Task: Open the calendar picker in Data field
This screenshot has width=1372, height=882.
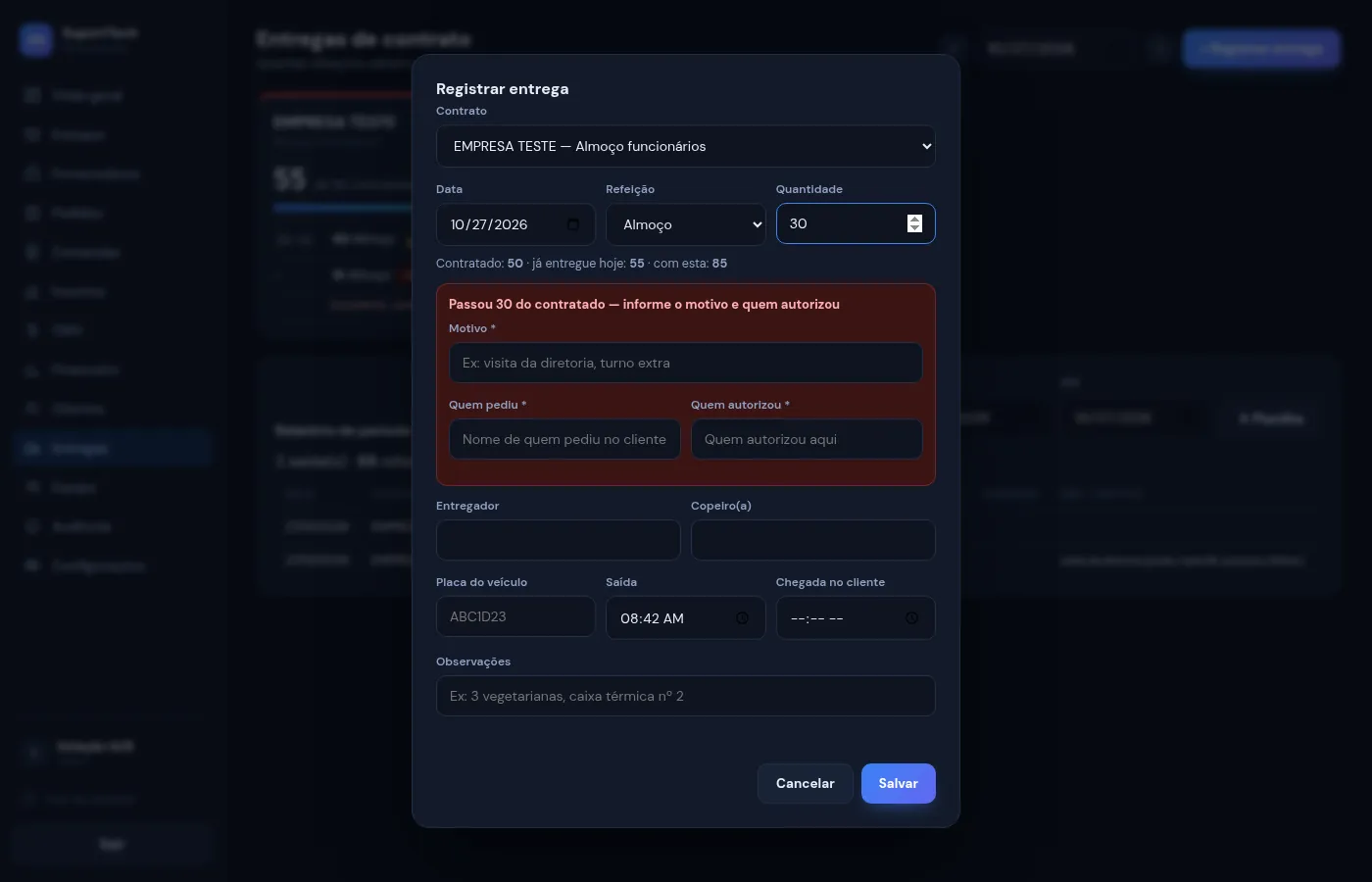Action: coord(573,224)
